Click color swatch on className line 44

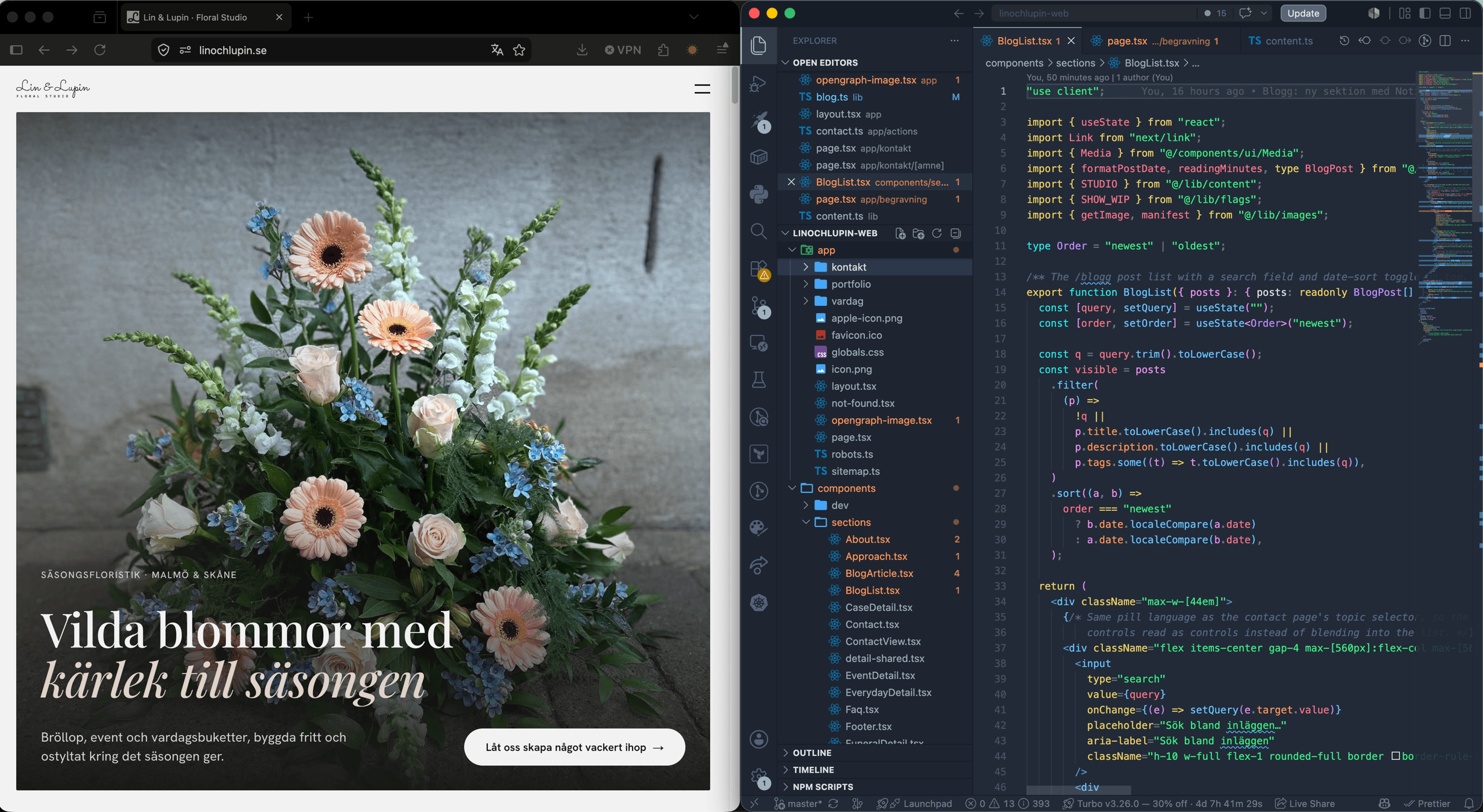pyautogui.click(x=1395, y=756)
